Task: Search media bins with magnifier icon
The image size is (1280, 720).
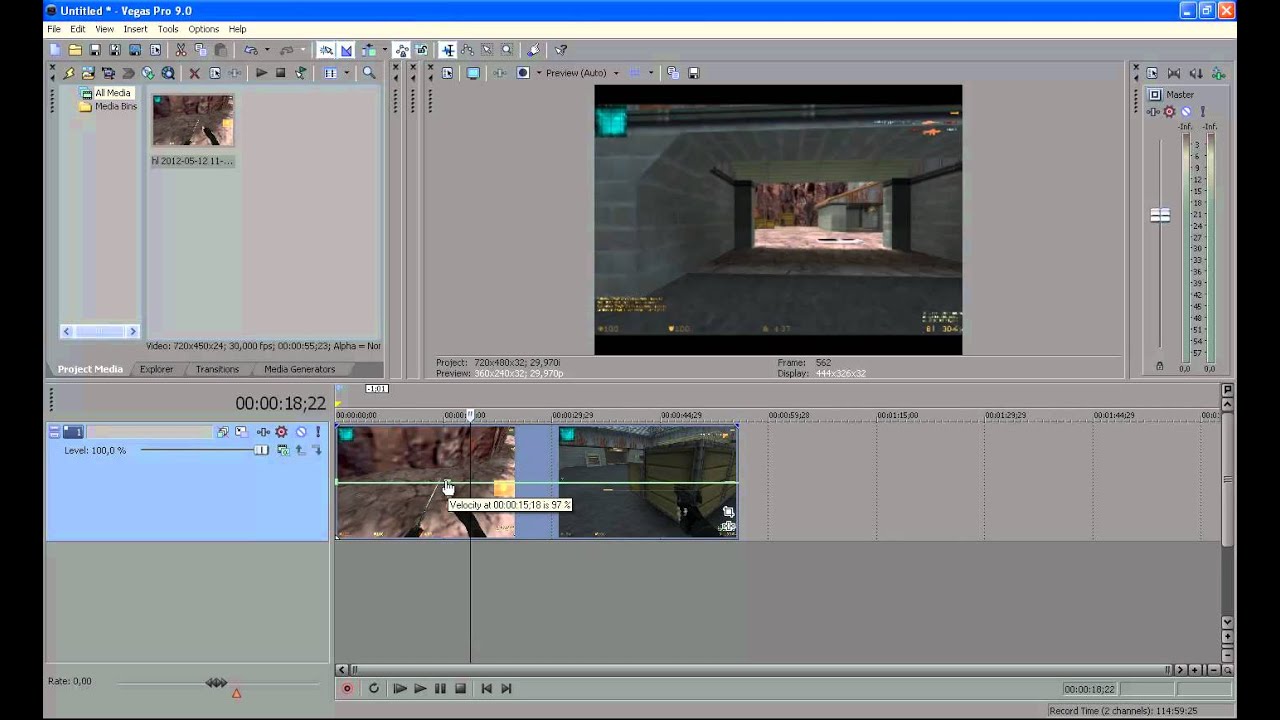Action: coord(369,73)
